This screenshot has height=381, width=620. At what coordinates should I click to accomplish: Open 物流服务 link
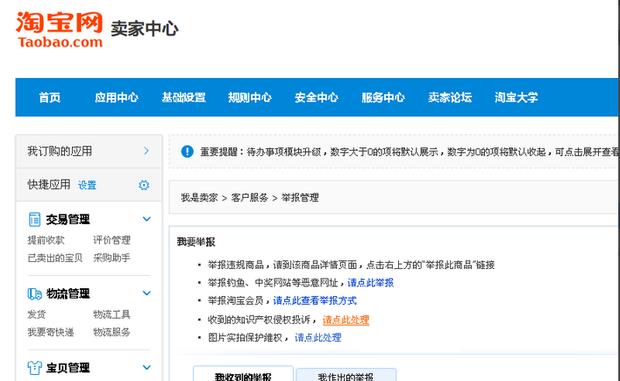coord(112,332)
